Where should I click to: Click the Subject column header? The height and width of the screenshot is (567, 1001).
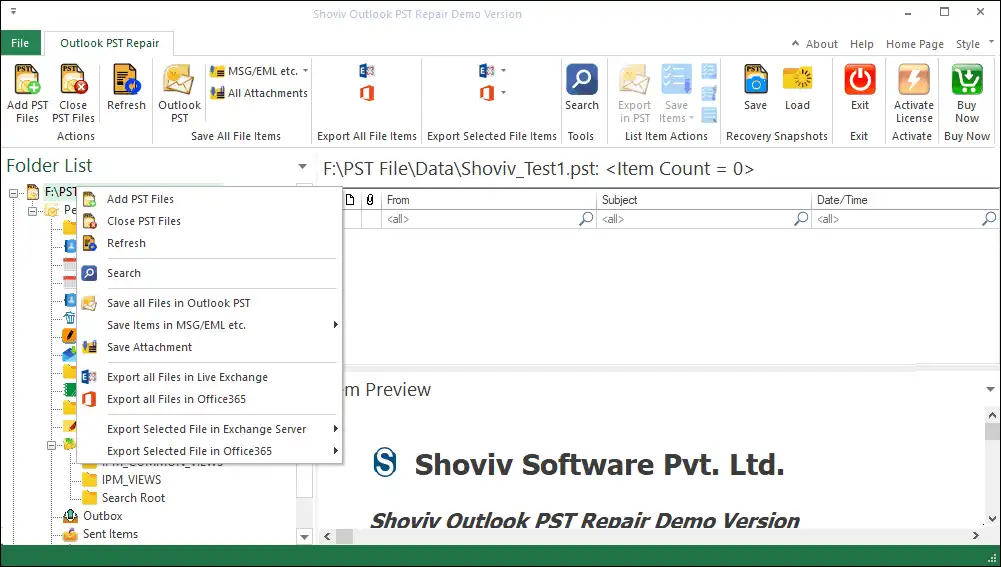pyautogui.click(x=704, y=200)
